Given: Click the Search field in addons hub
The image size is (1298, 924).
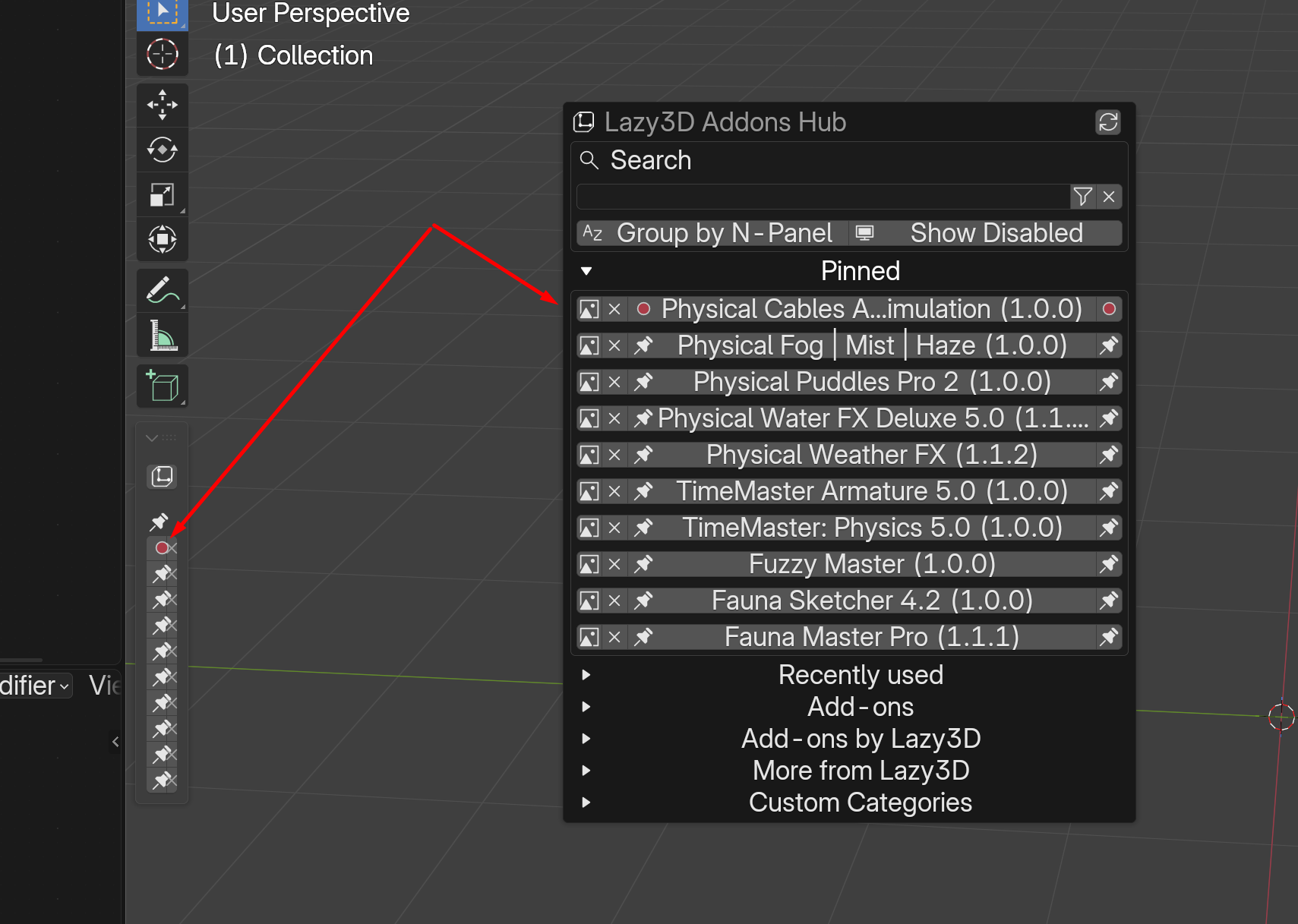Looking at the screenshot, I should coord(823,197).
